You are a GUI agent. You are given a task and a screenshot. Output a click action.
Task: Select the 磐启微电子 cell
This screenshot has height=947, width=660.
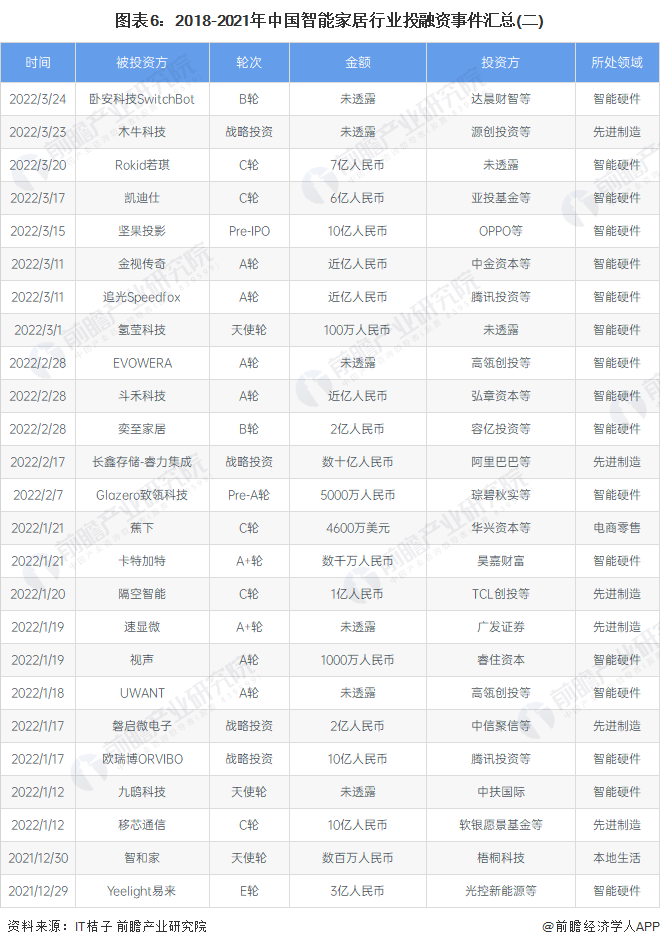point(142,726)
